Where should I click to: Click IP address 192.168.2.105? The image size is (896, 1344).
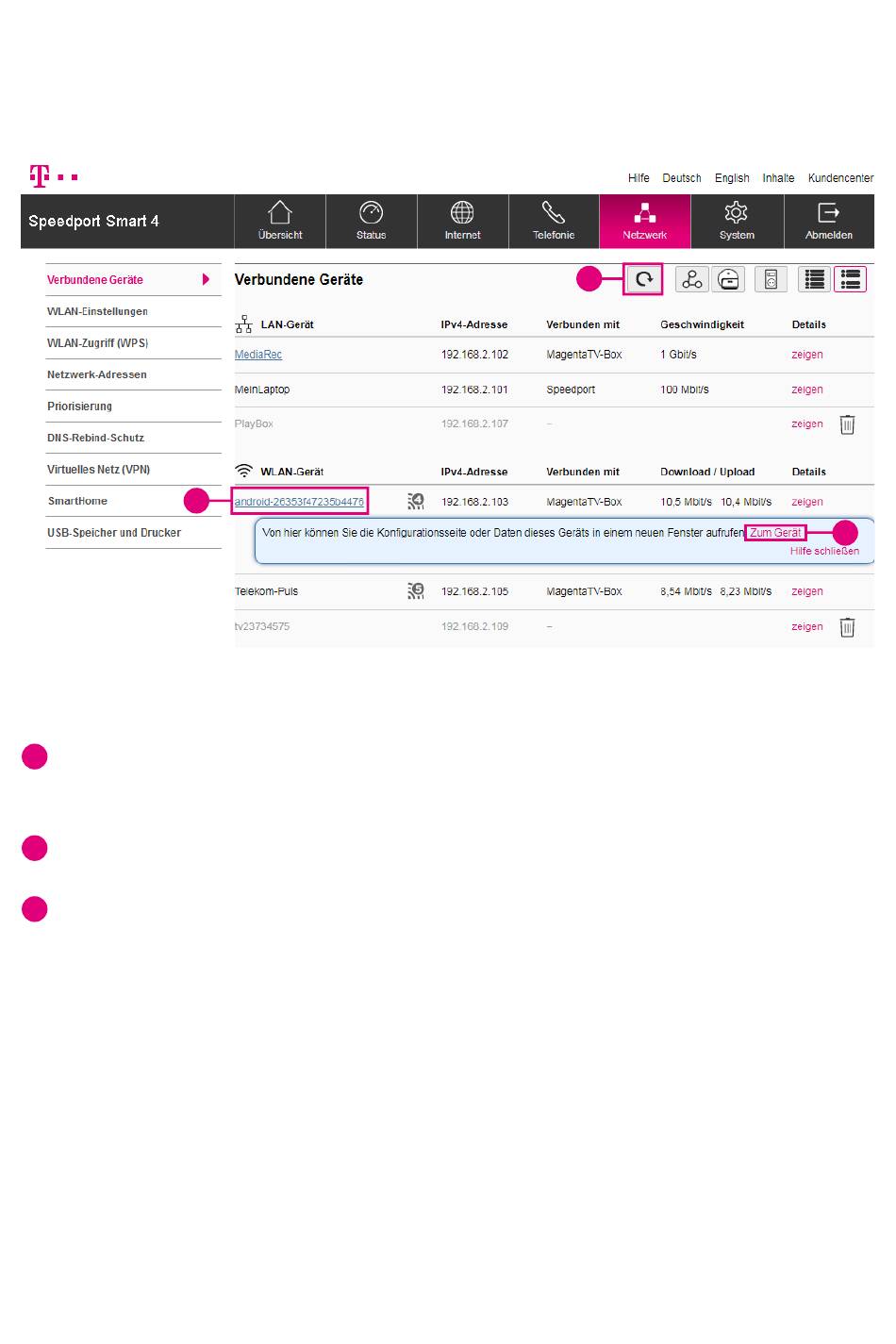[x=474, y=591]
